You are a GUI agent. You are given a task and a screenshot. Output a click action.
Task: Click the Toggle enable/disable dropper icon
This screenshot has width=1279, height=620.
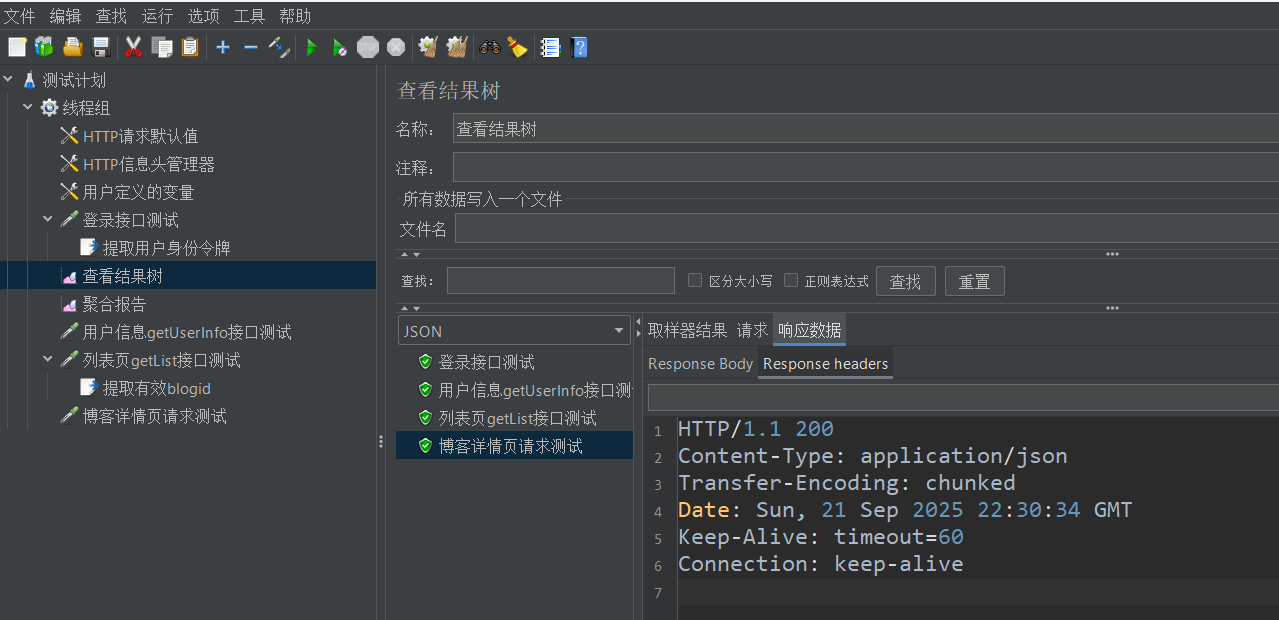point(279,47)
